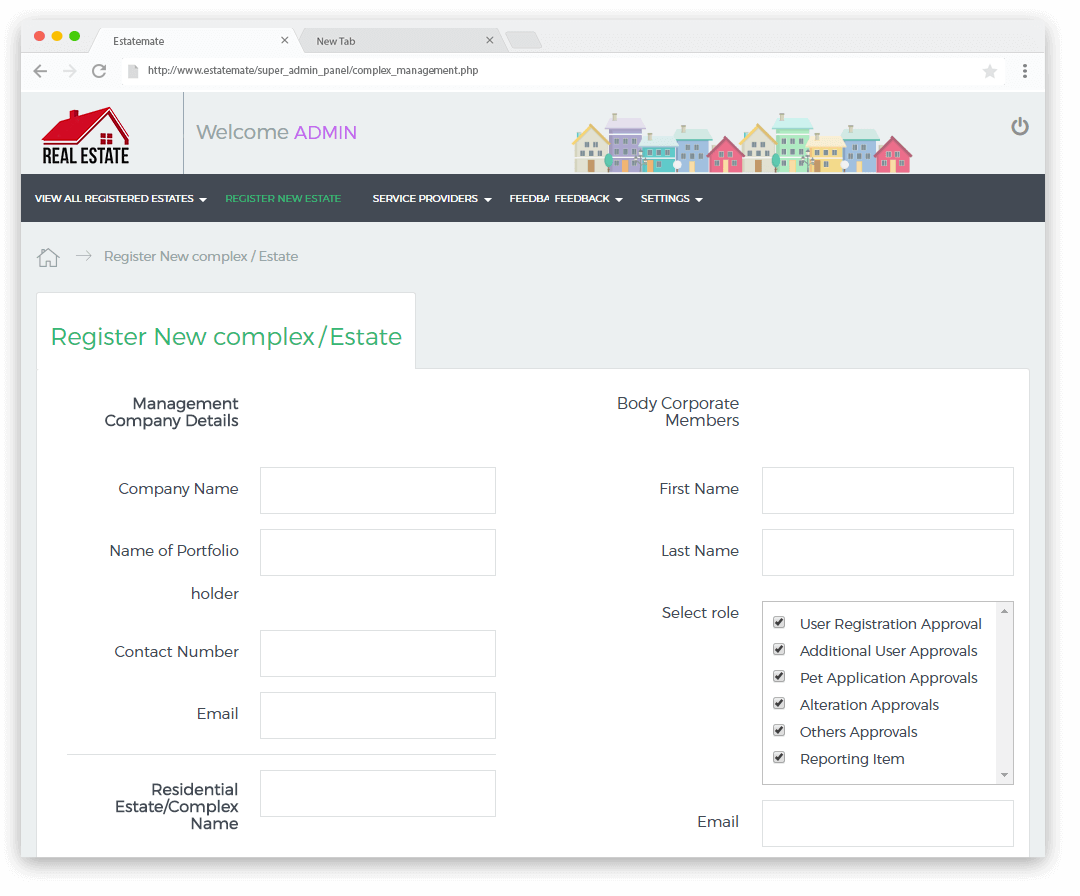Open the Service Providers dropdown
The height and width of the screenshot is (896, 1080).
431,199
